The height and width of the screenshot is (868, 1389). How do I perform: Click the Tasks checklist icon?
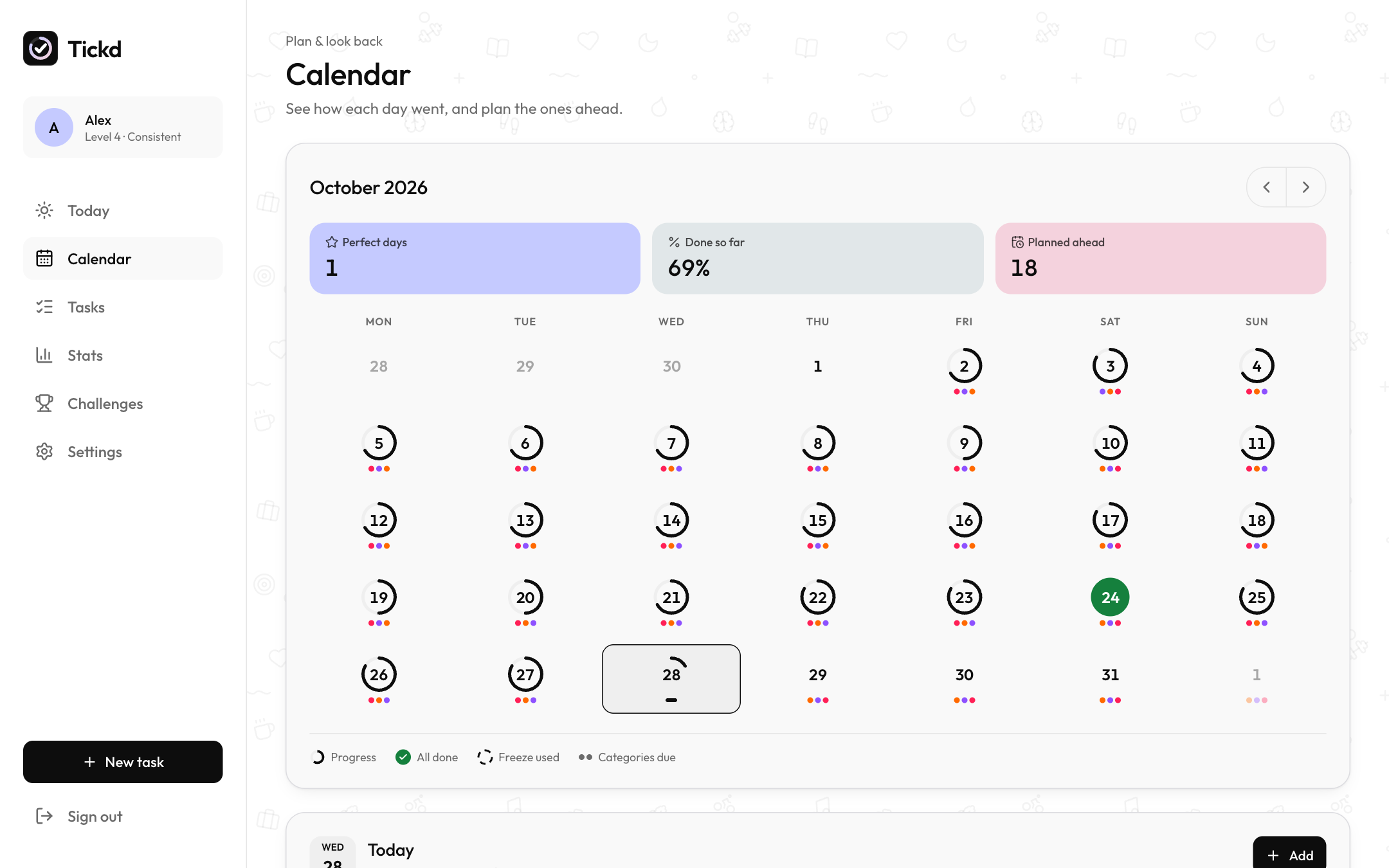coord(44,307)
